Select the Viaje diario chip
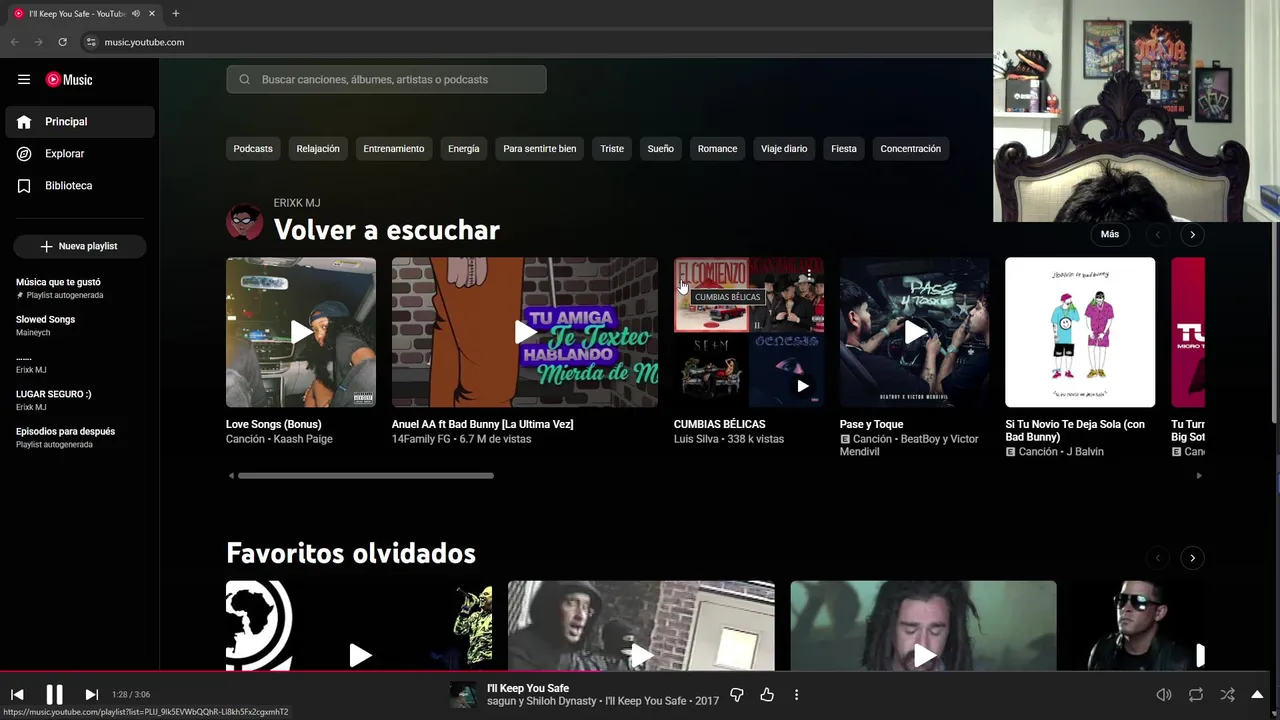This screenshot has height=720, width=1280. [784, 149]
